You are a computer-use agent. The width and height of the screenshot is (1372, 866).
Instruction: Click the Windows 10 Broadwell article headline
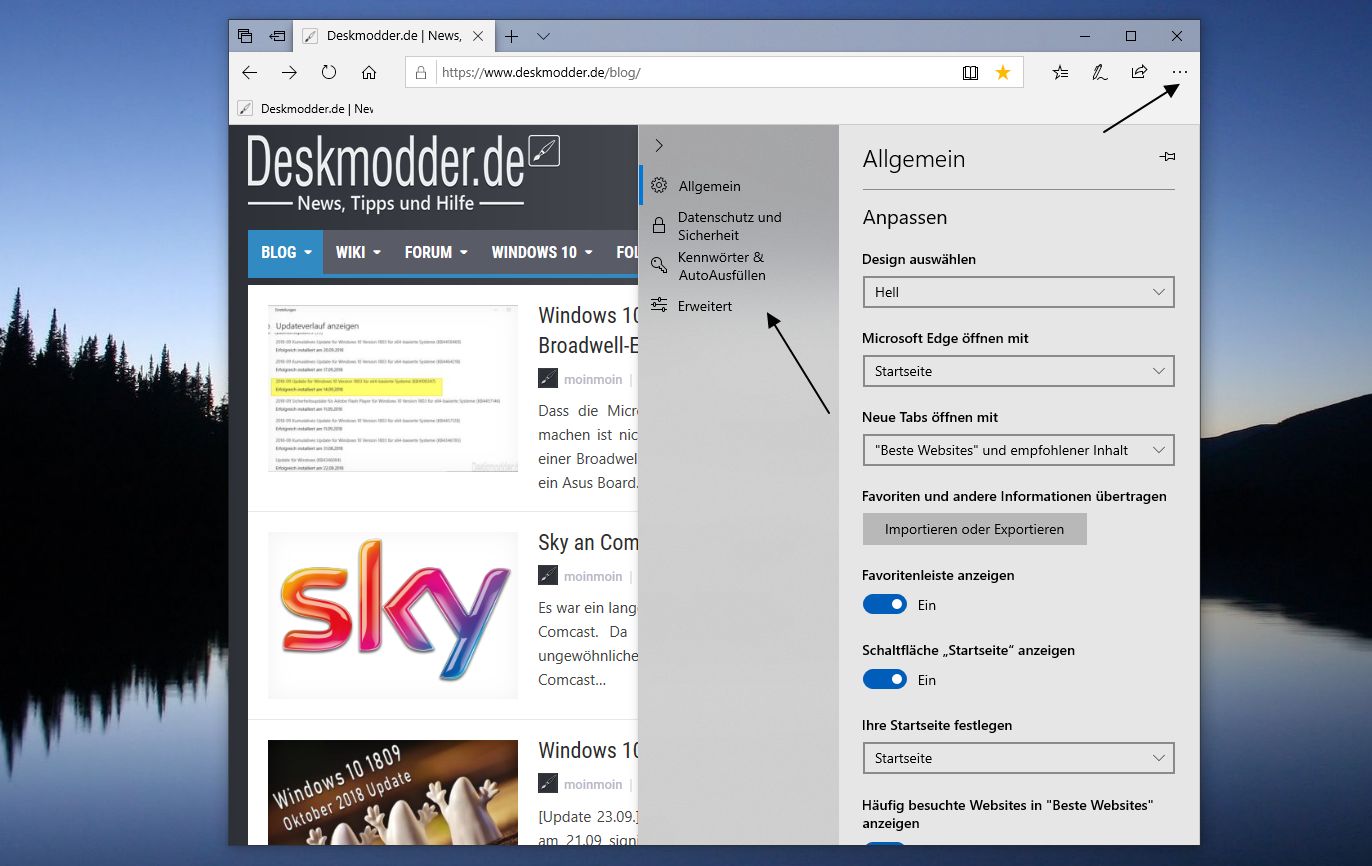tap(588, 330)
